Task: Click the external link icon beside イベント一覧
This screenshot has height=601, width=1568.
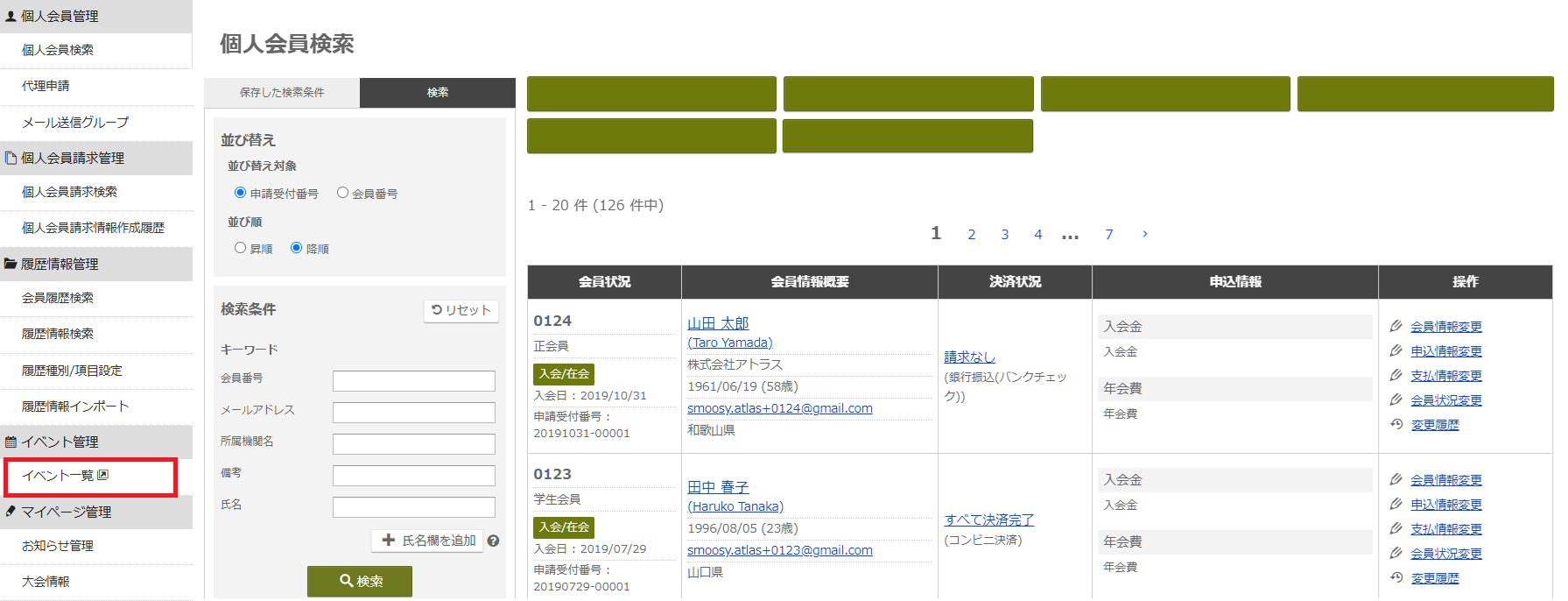Action: (103, 475)
